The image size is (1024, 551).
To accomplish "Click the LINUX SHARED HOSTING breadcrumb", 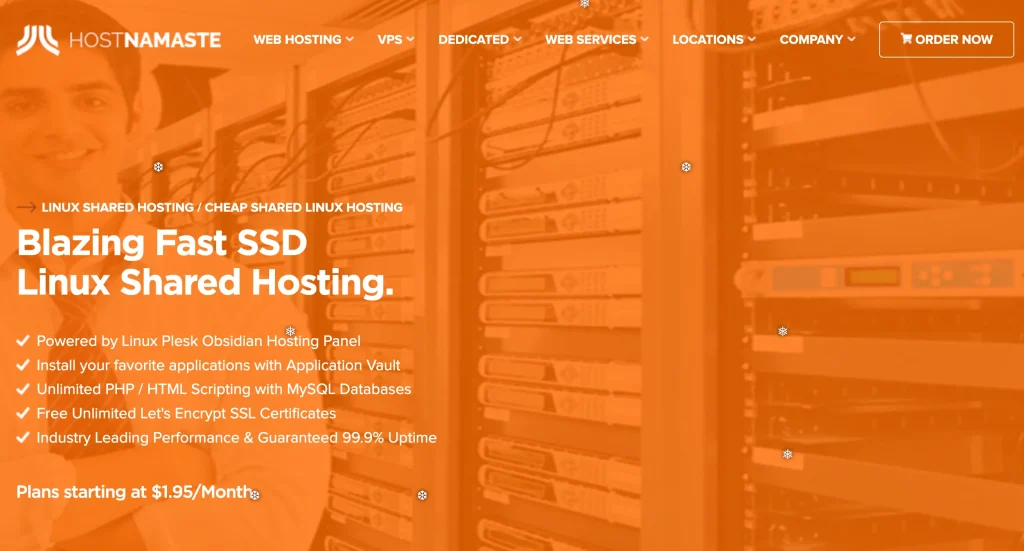I will click(x=118, y=207).
